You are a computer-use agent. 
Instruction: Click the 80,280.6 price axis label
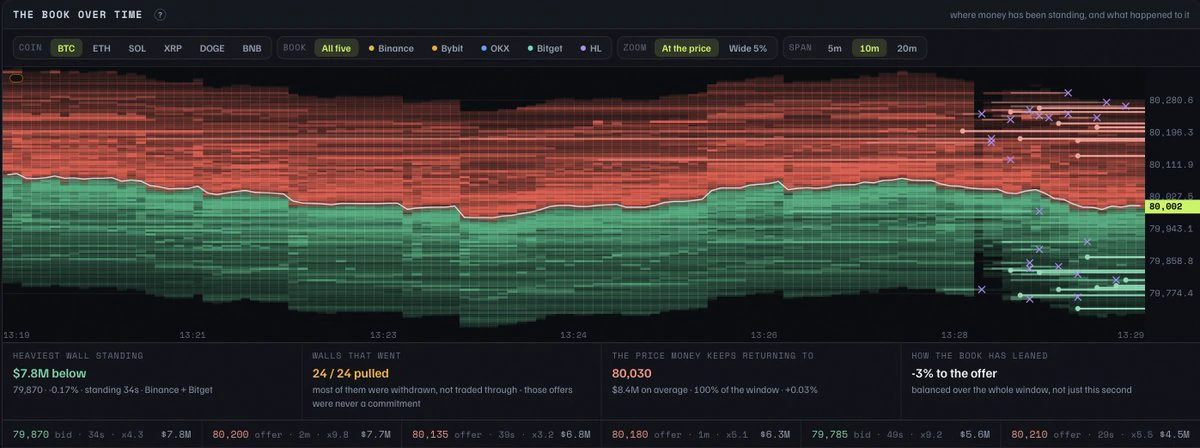point(1172,100)
